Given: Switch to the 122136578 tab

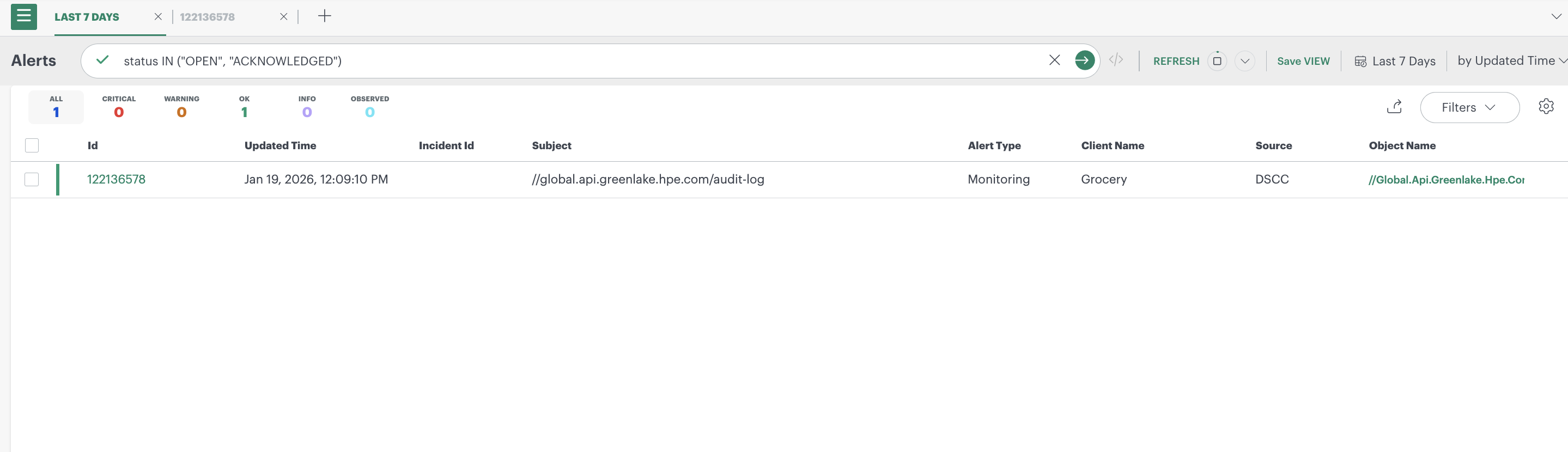Looking at the screenshot, I should click(207, 17).
